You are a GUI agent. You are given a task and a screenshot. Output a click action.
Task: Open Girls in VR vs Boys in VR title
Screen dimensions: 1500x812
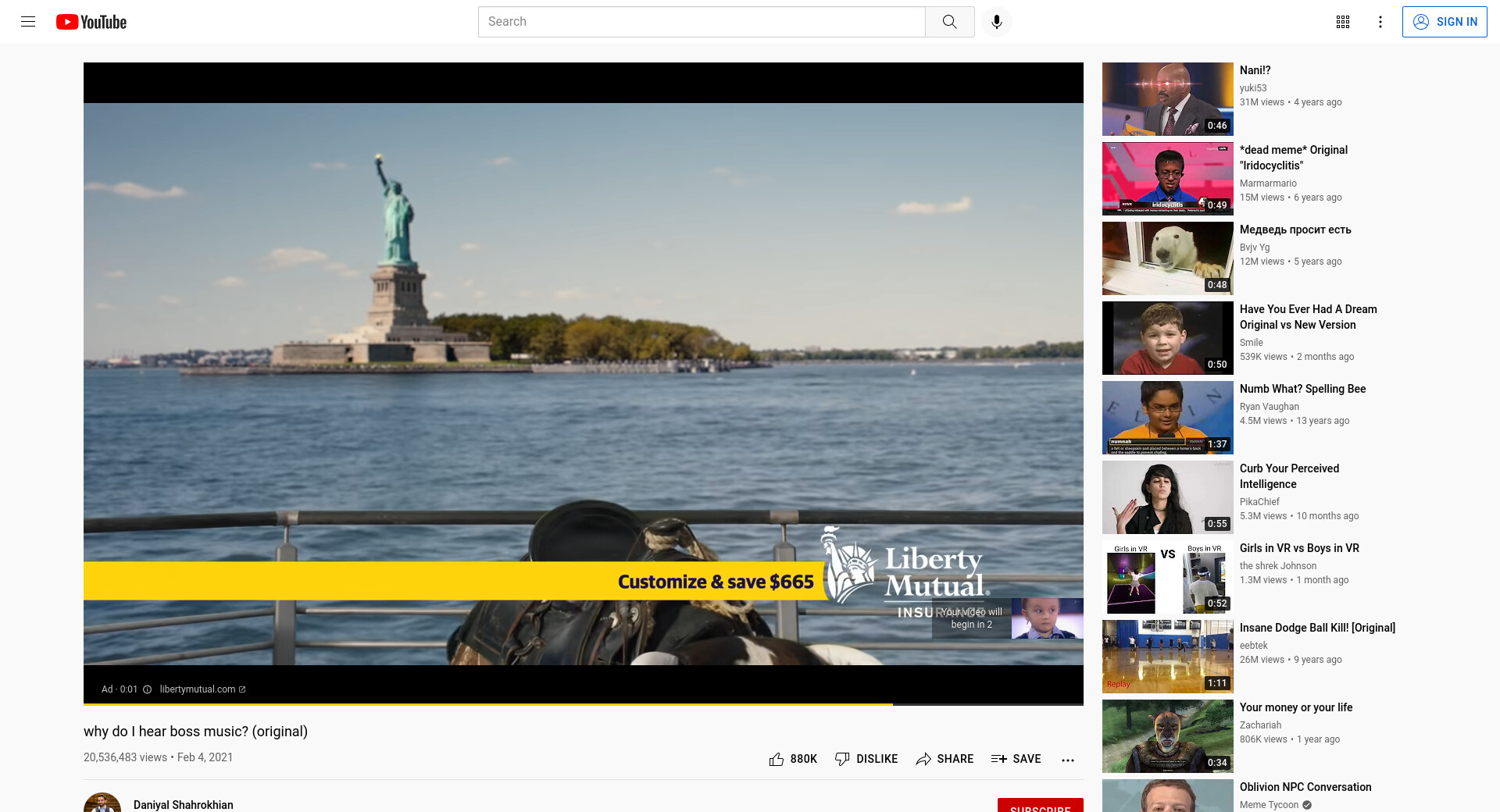tap(1299, 548)
